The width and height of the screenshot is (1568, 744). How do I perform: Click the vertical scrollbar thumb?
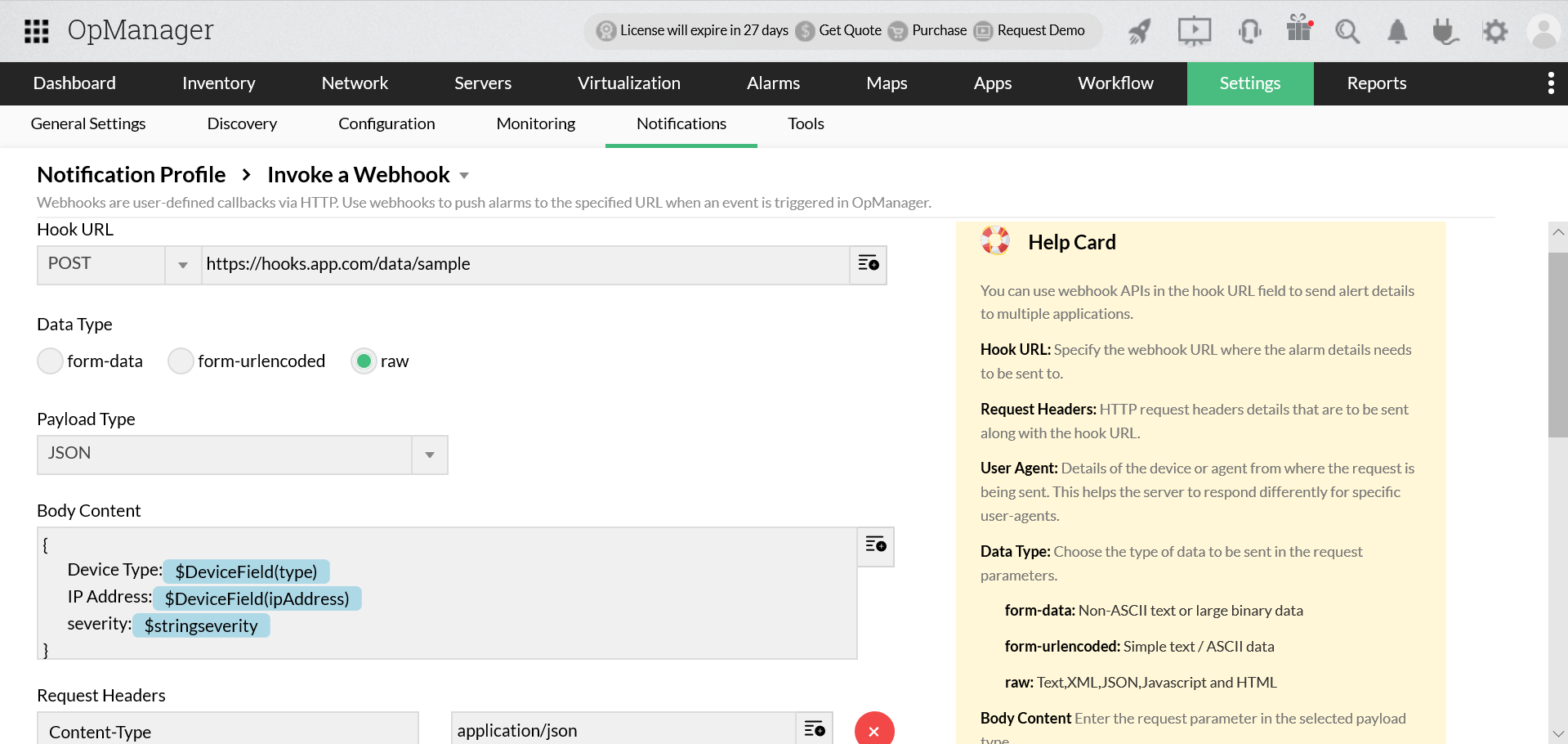[1557, 345]
